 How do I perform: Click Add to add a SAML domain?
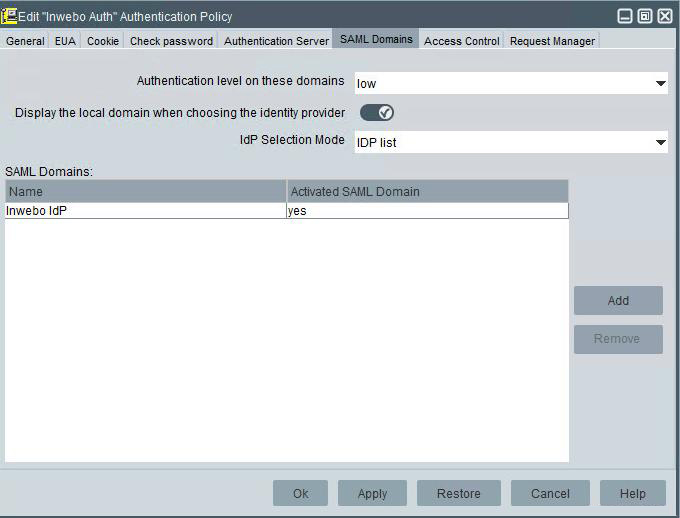point(618,300)
